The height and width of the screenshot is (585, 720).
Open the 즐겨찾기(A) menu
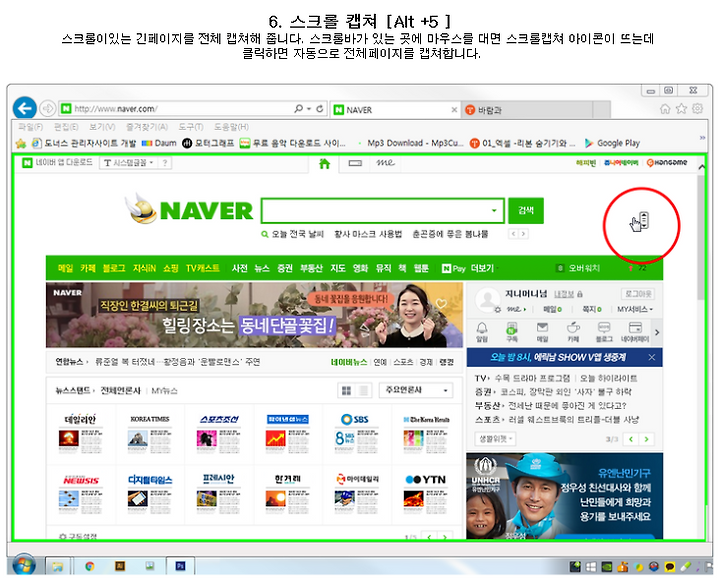tap(147, 127)
